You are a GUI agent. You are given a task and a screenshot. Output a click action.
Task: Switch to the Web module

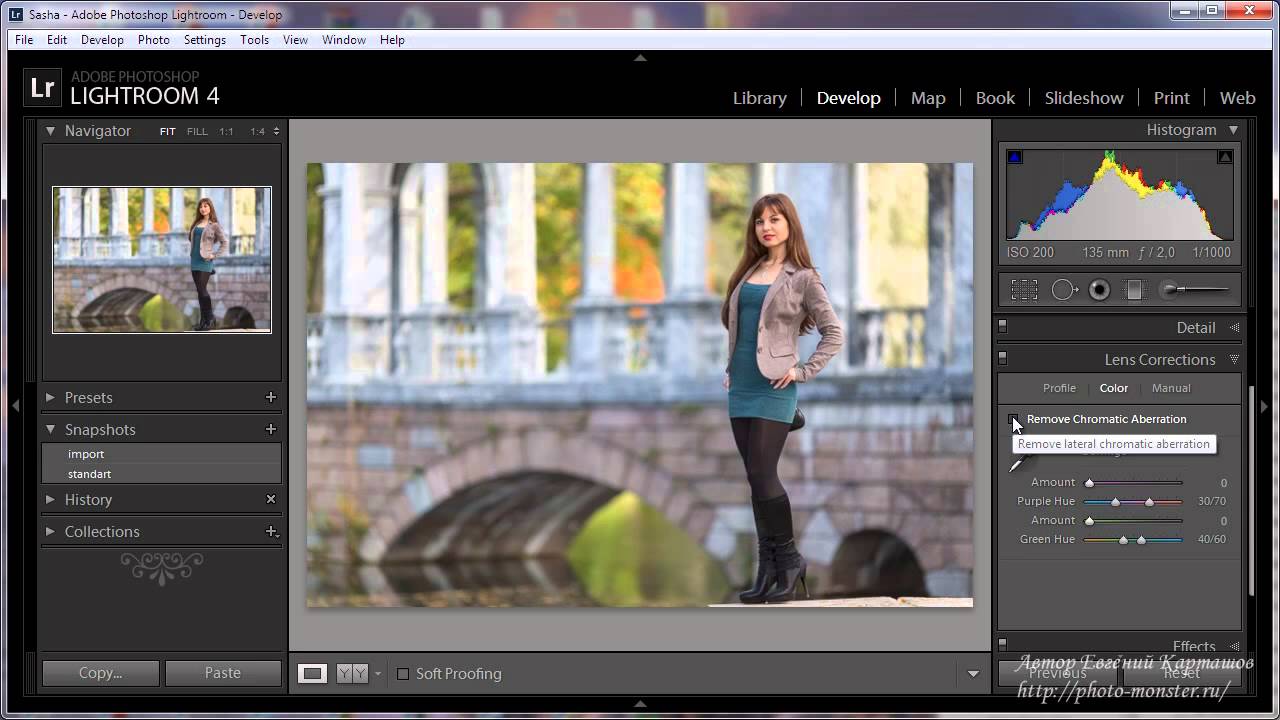coord(1237,98)
